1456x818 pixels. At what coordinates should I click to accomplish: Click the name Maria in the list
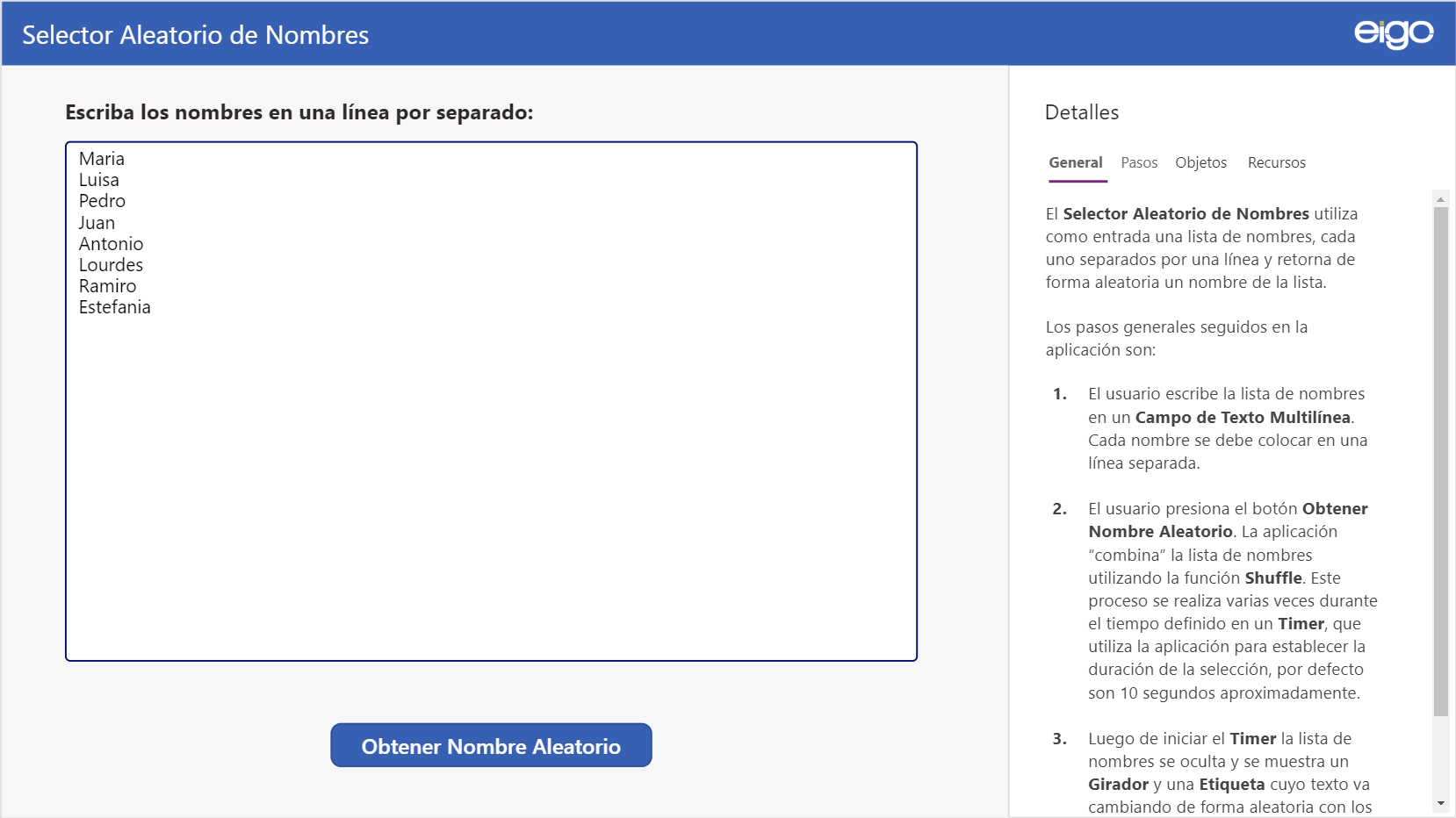[x=102, y=159]
